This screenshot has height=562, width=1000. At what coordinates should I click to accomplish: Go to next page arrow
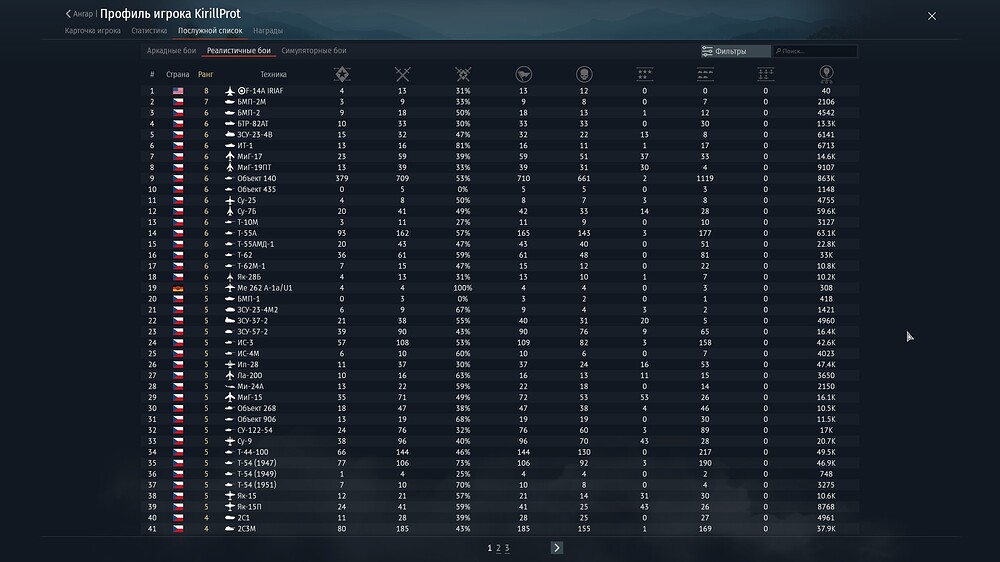click(557, 548)
